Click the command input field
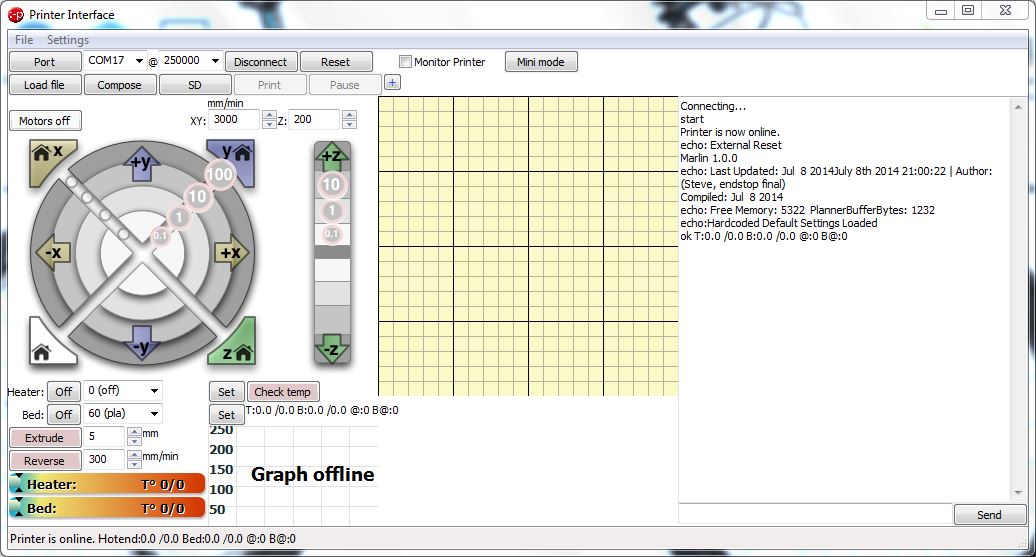The width and height of the screenshot is (1036, 557). (x=816, y=513)
